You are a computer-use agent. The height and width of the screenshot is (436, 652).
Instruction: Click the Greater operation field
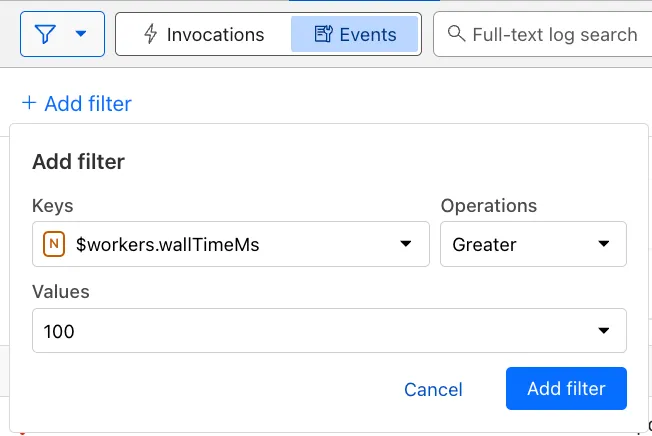515,244
